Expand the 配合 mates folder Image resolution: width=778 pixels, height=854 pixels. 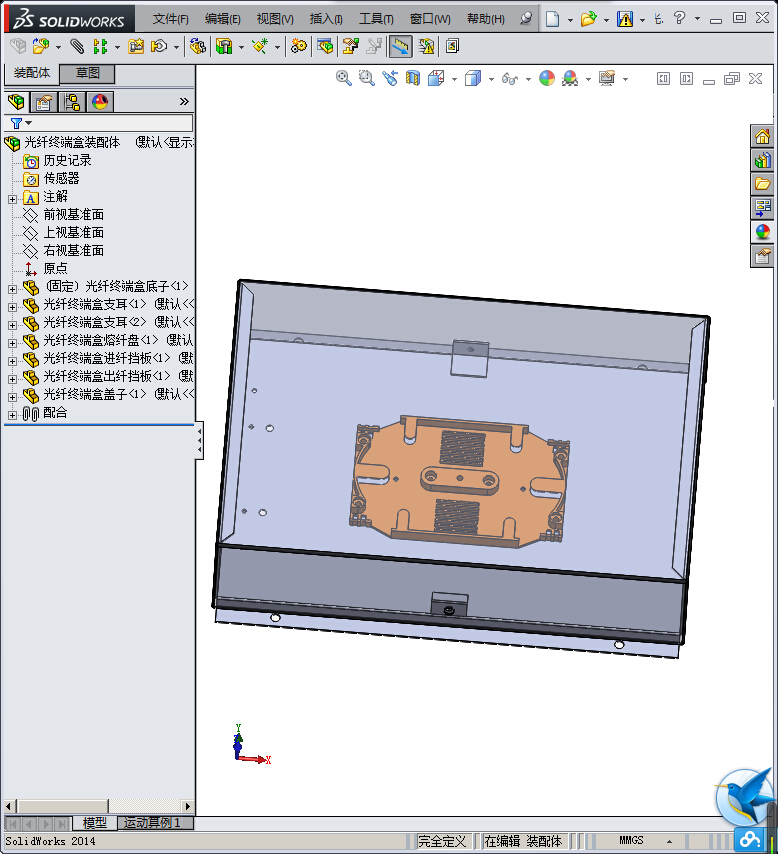pyautogui.click(x=13, y=416)
